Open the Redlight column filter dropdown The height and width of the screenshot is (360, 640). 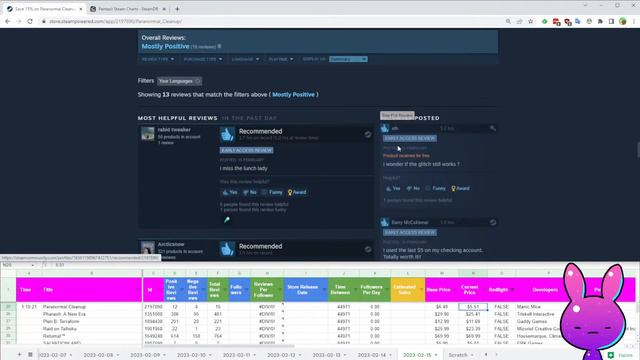pos(512,290)
